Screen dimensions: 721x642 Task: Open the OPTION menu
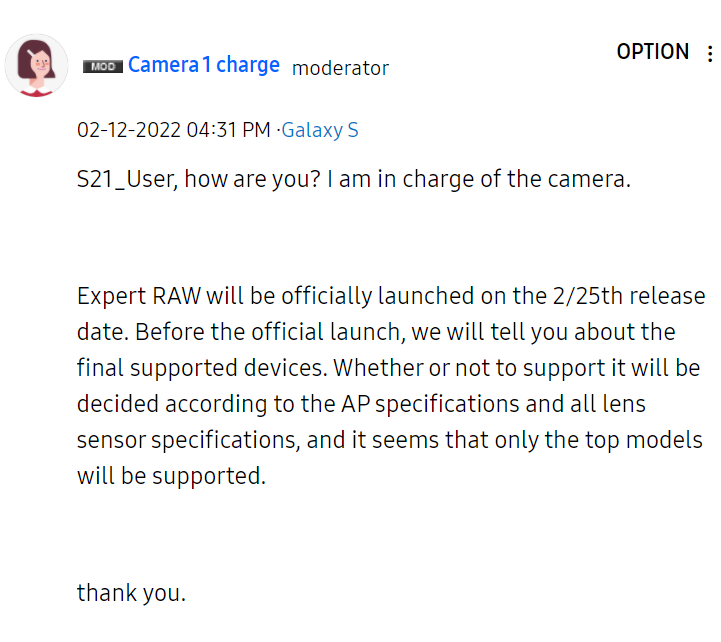(652, 52)
